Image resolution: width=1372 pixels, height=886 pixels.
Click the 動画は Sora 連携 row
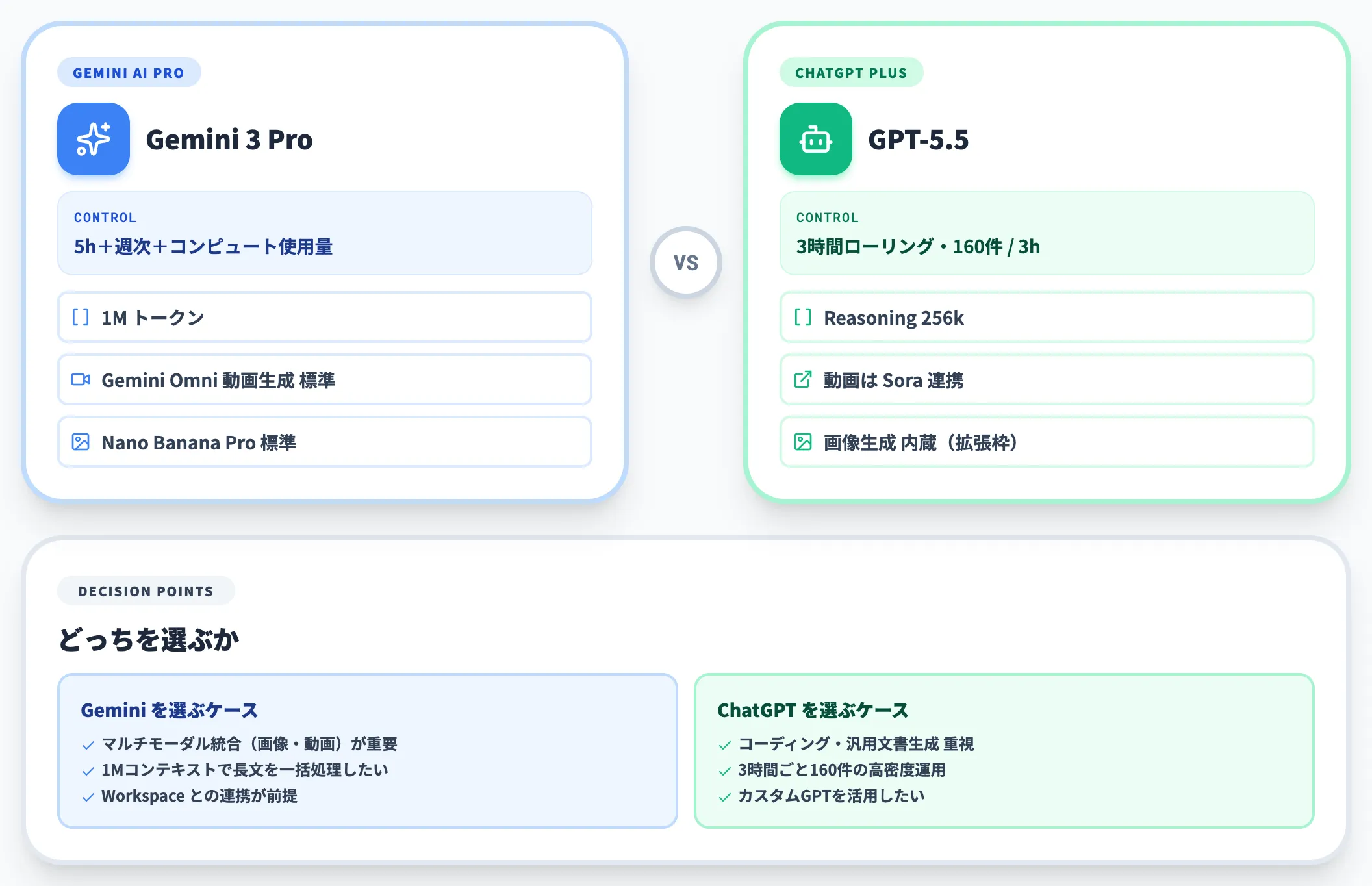click(x=1047, y=379)
